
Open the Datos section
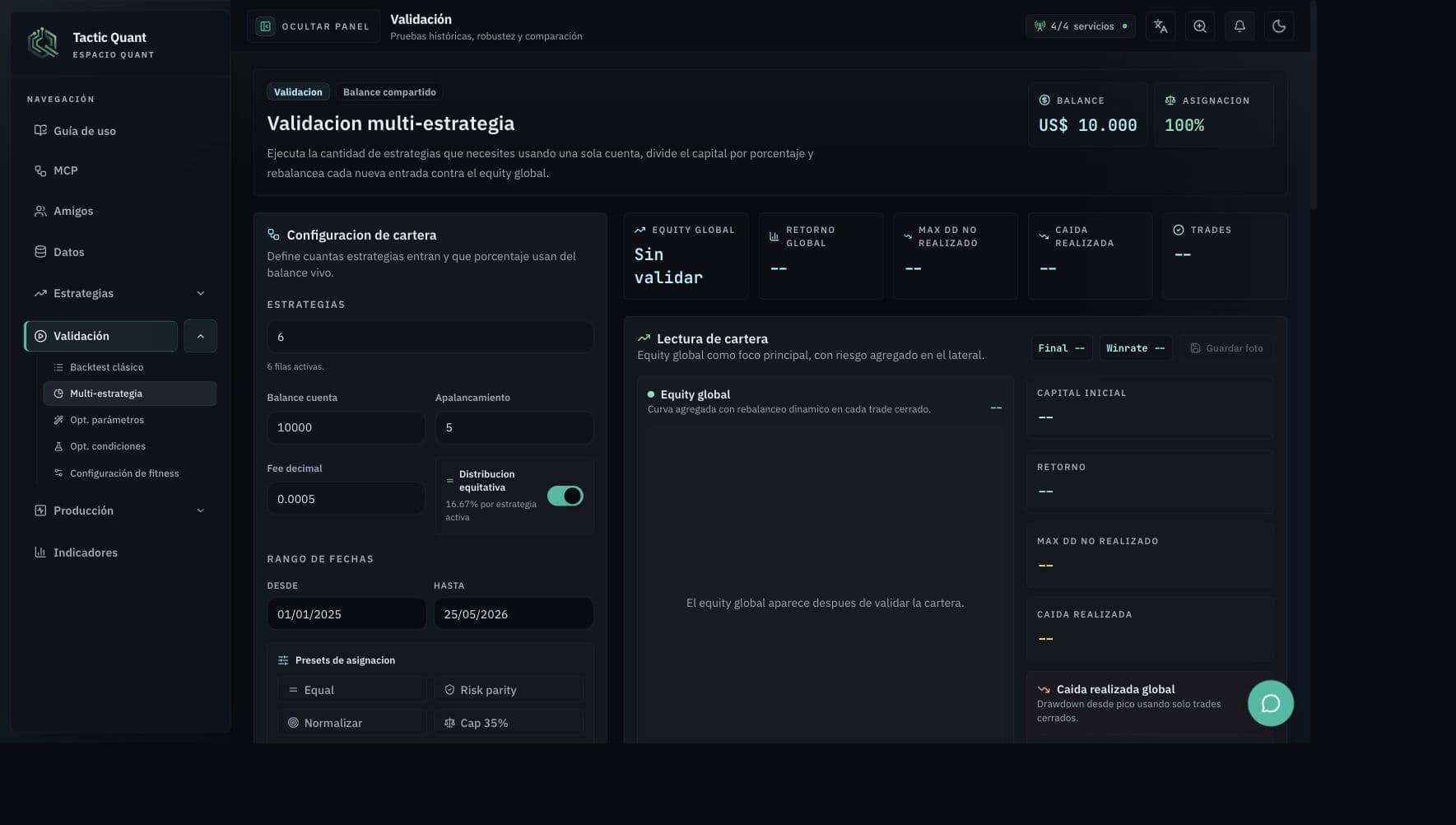click(120, 252)
